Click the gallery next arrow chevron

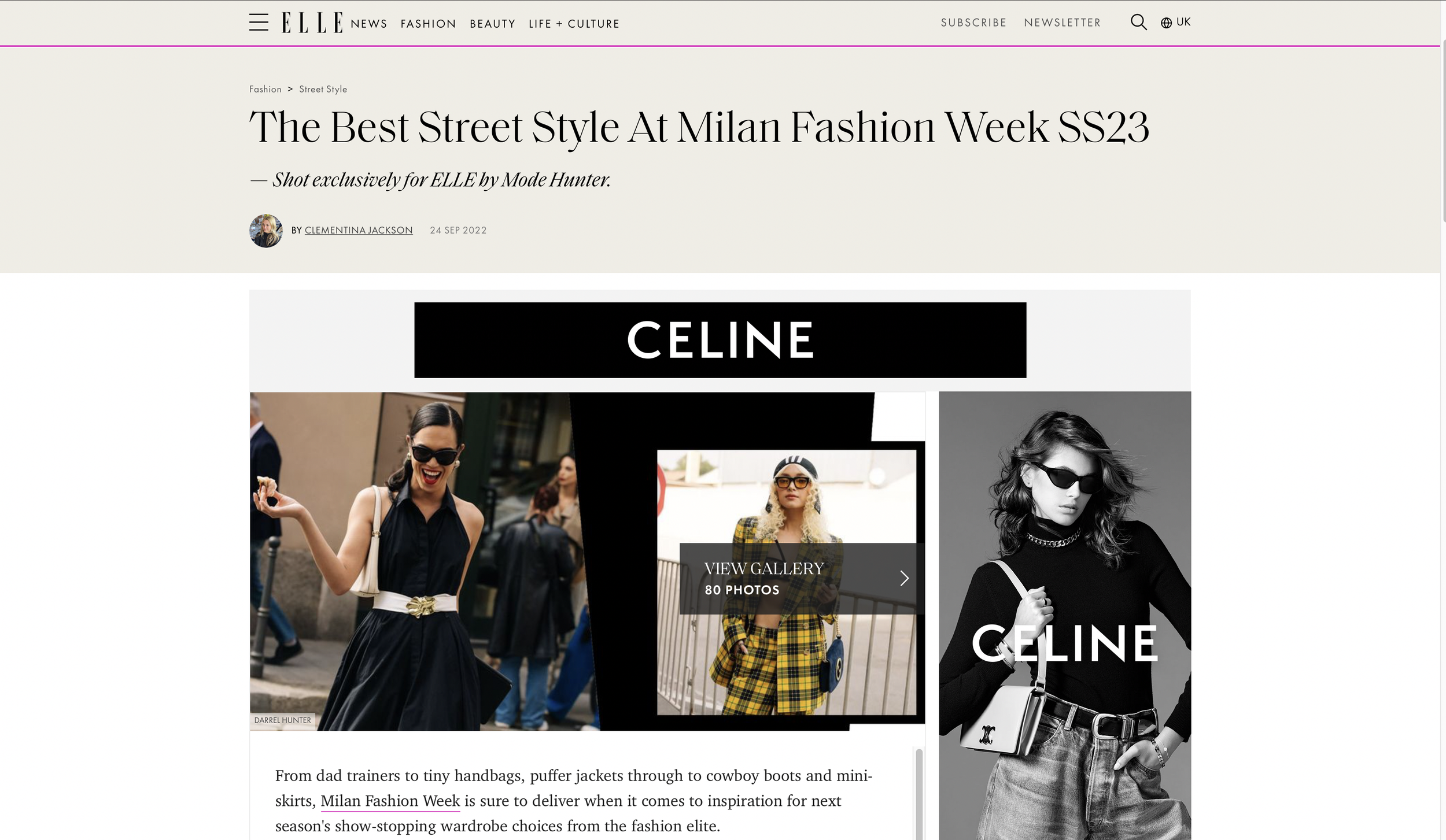905,578
